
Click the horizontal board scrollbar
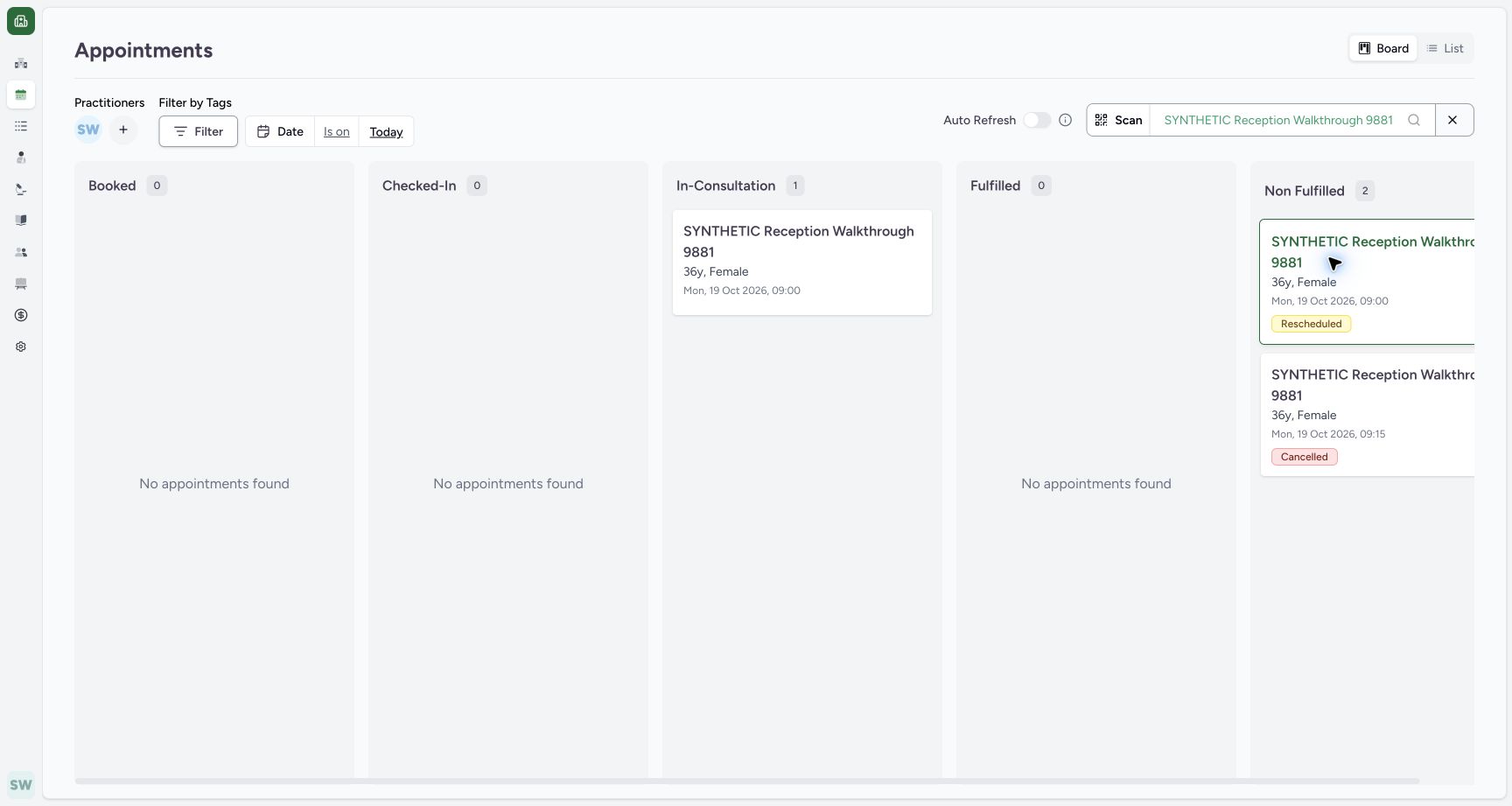click(x=747, y=781)
